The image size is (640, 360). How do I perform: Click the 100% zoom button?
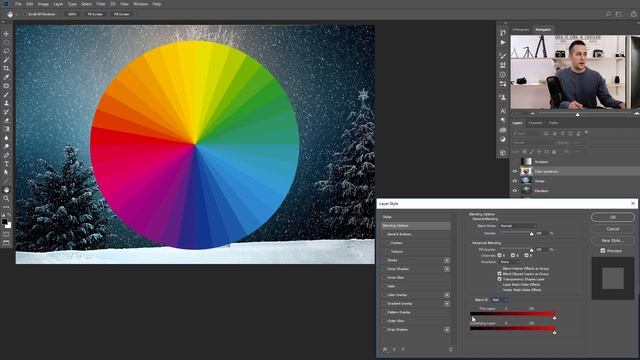[x=72, y=14]
